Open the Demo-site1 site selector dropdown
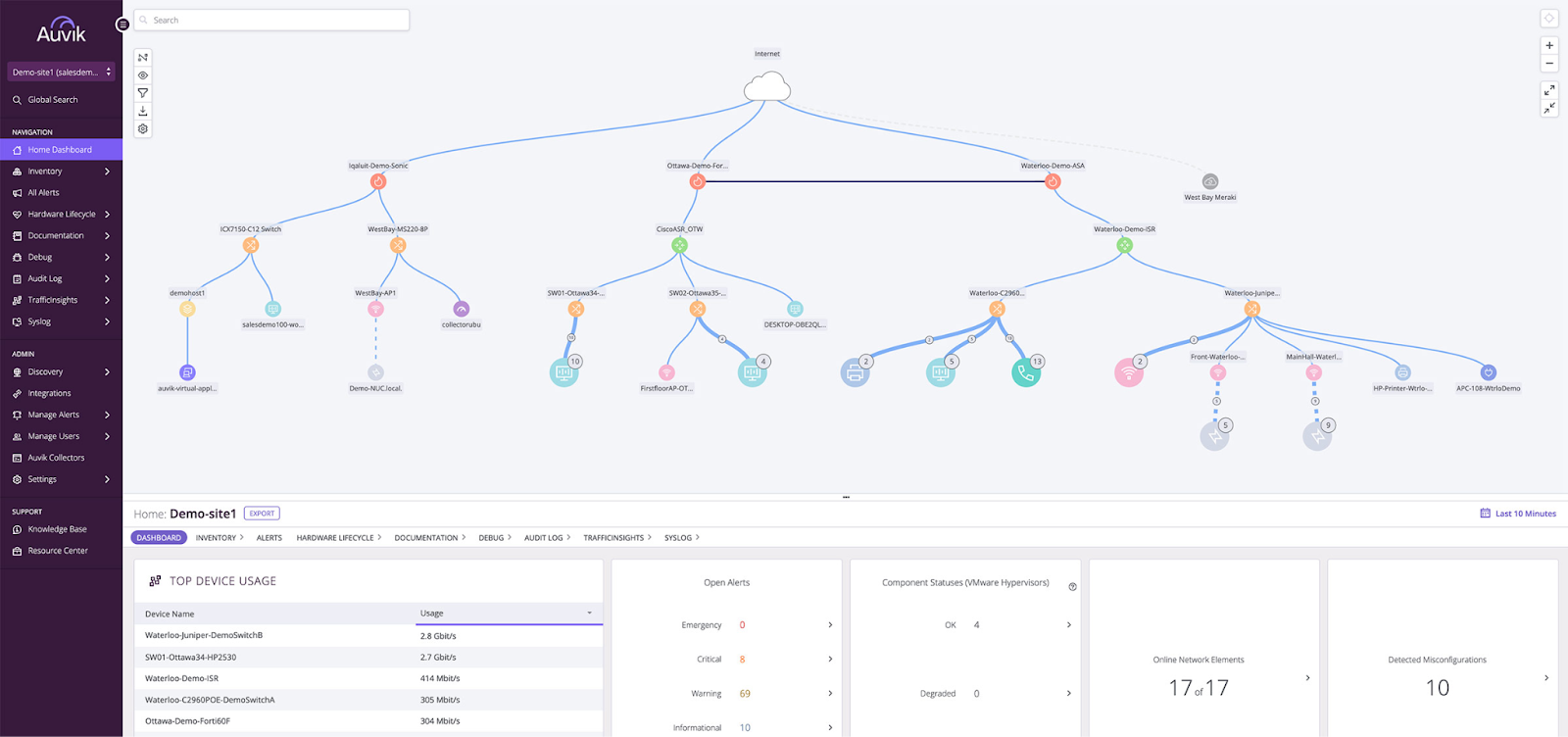The image size is (1568, 737). [61, 72]
